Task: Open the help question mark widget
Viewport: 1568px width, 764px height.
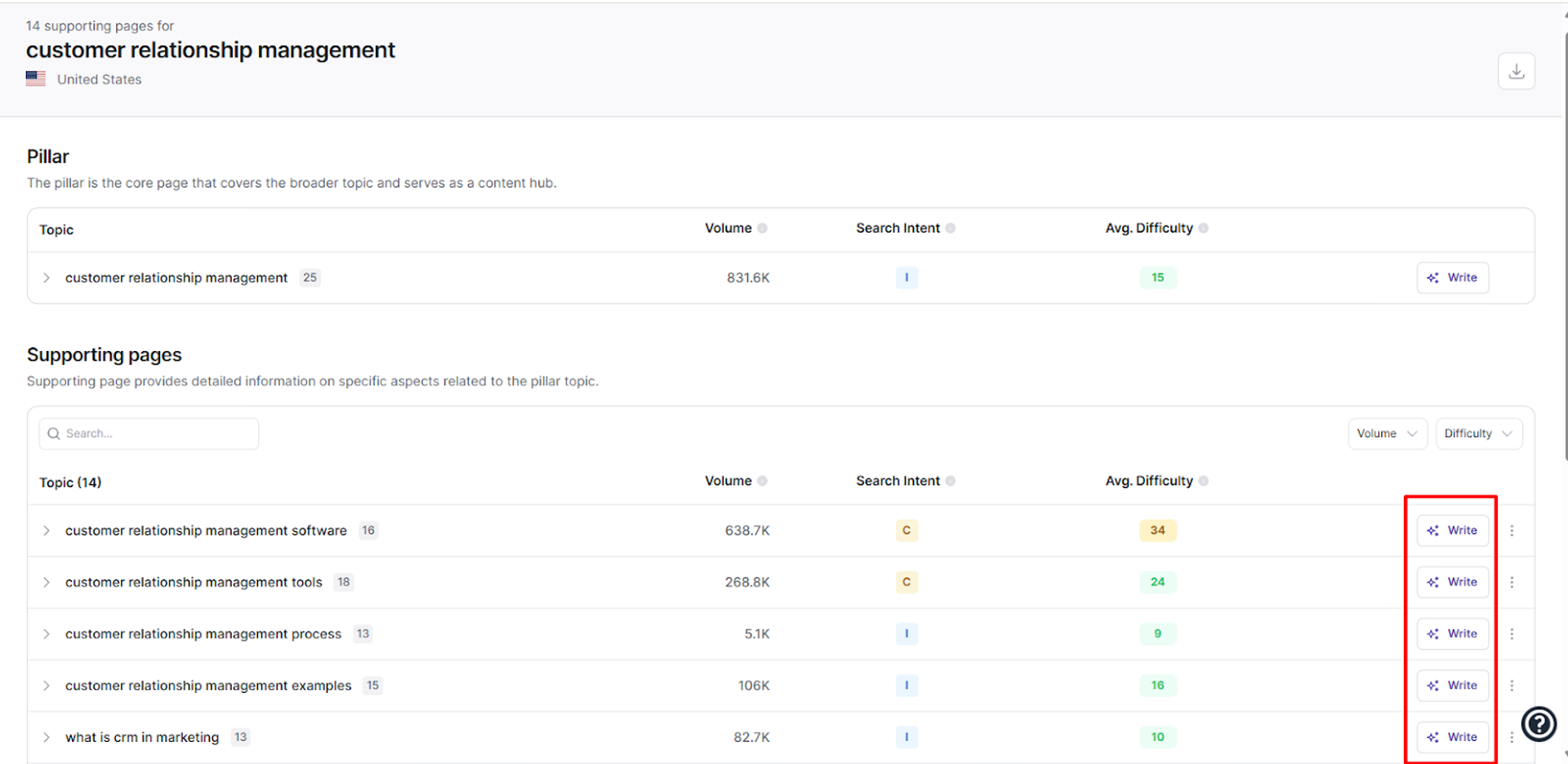Action: tap(1539, 724)
